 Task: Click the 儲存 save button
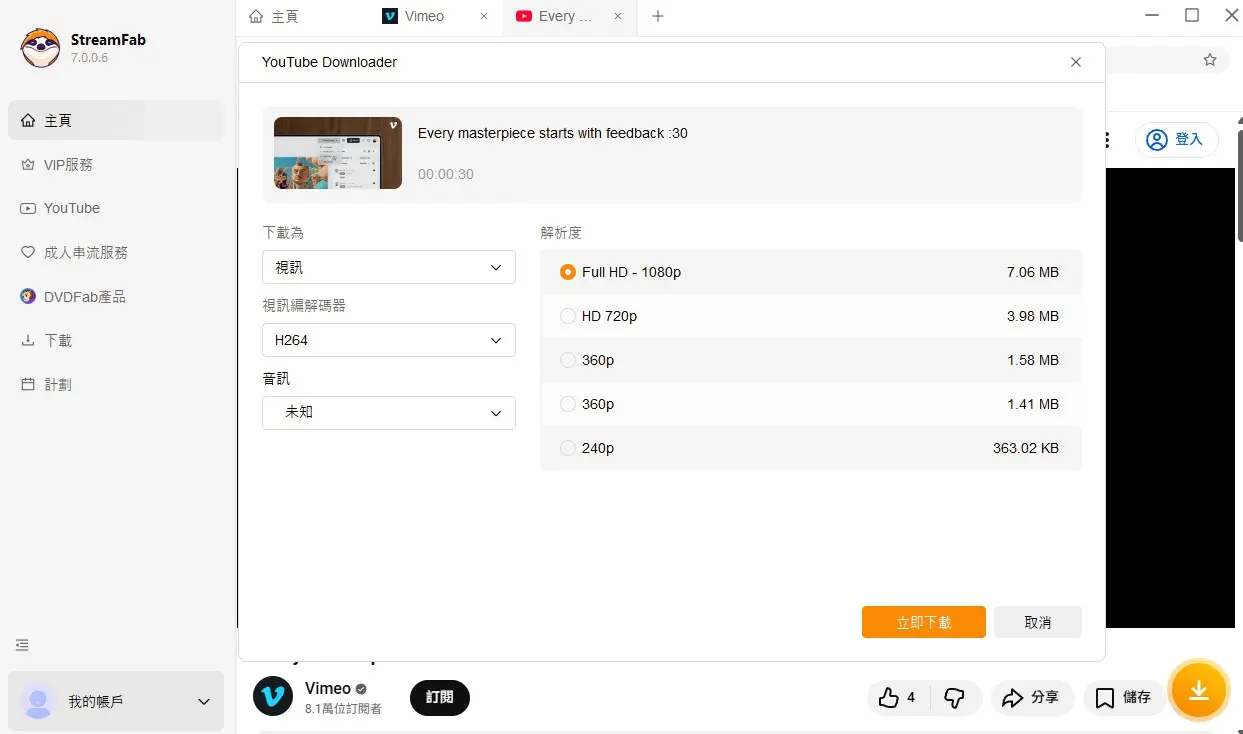coord(1125,698)
